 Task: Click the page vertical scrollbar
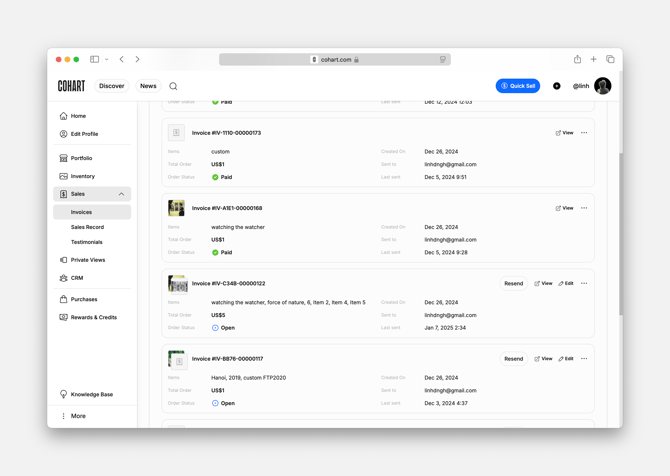pyautogui.click(x=620, y=234)
